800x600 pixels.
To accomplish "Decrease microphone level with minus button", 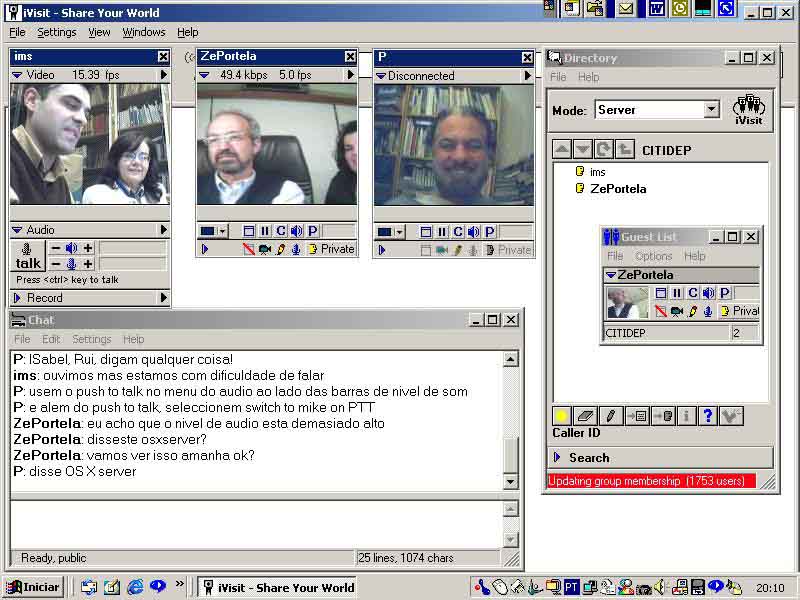I will click(56, 264).
